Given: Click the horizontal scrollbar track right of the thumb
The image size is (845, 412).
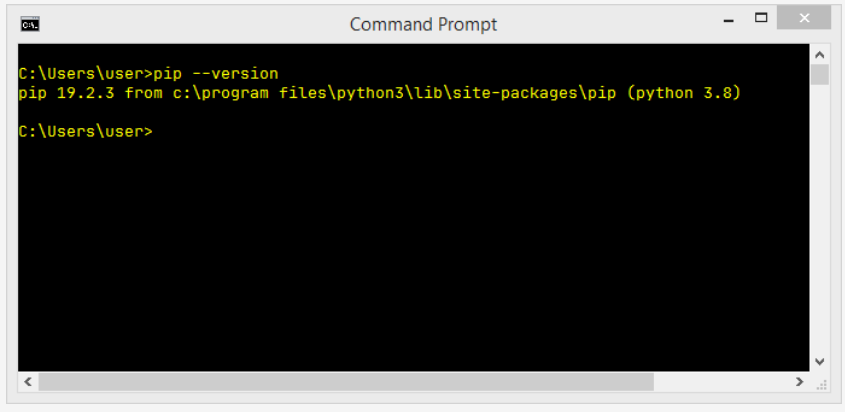Looking at the screenshot, I should 720,382.
